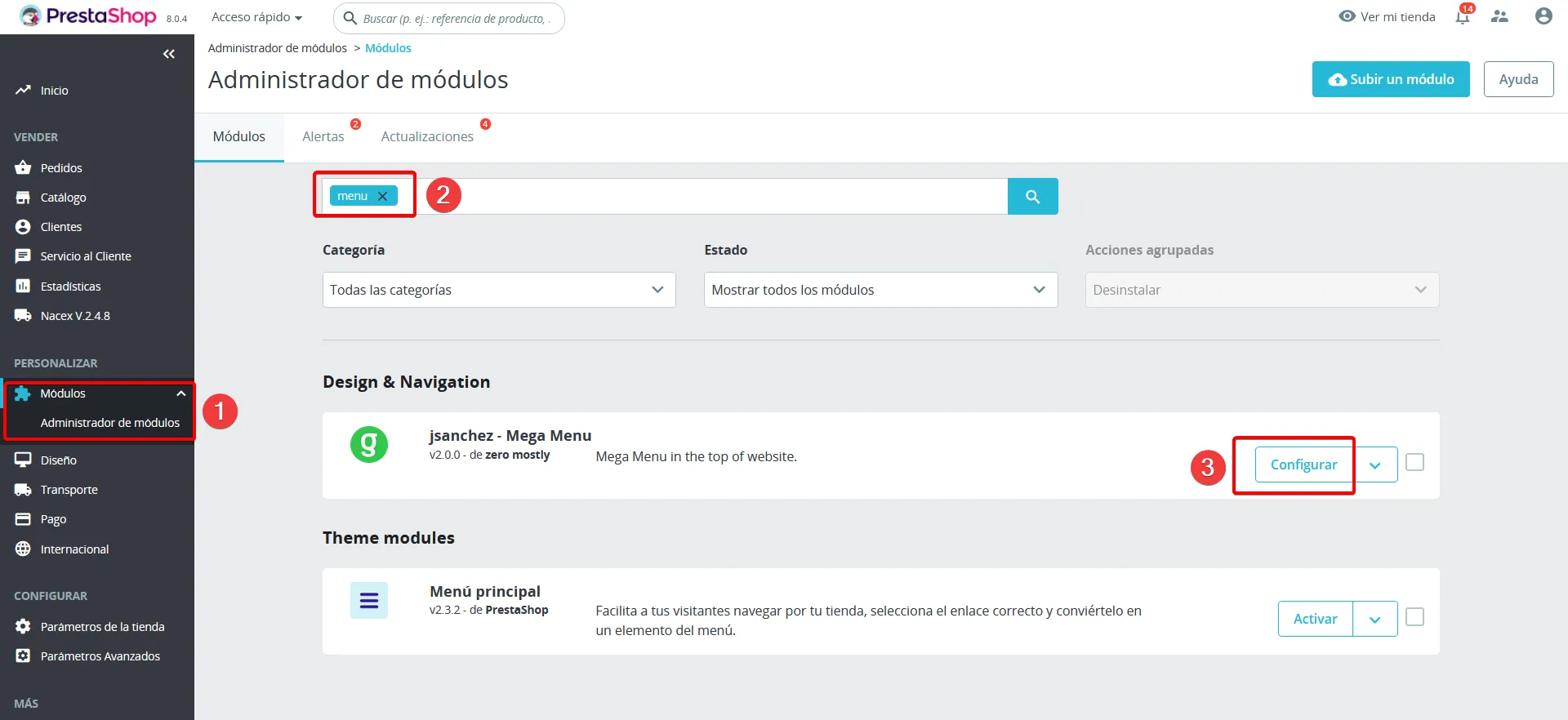1568x720 pixels.
Task: Switch to the Alertas tab
Action: click(323, 137)
